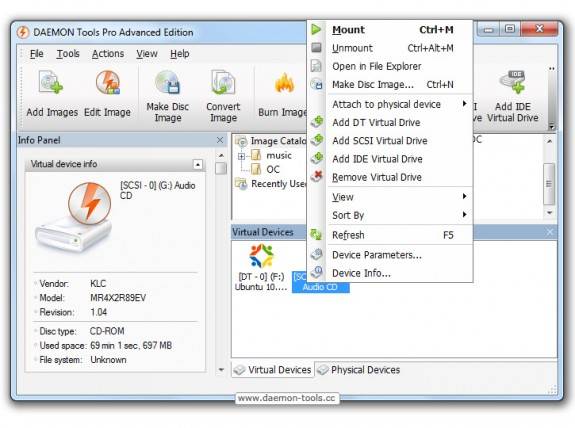Click the Image Catalog root icon
The height and width of the screenshot is (428, 575).
[x=242, y=141]
